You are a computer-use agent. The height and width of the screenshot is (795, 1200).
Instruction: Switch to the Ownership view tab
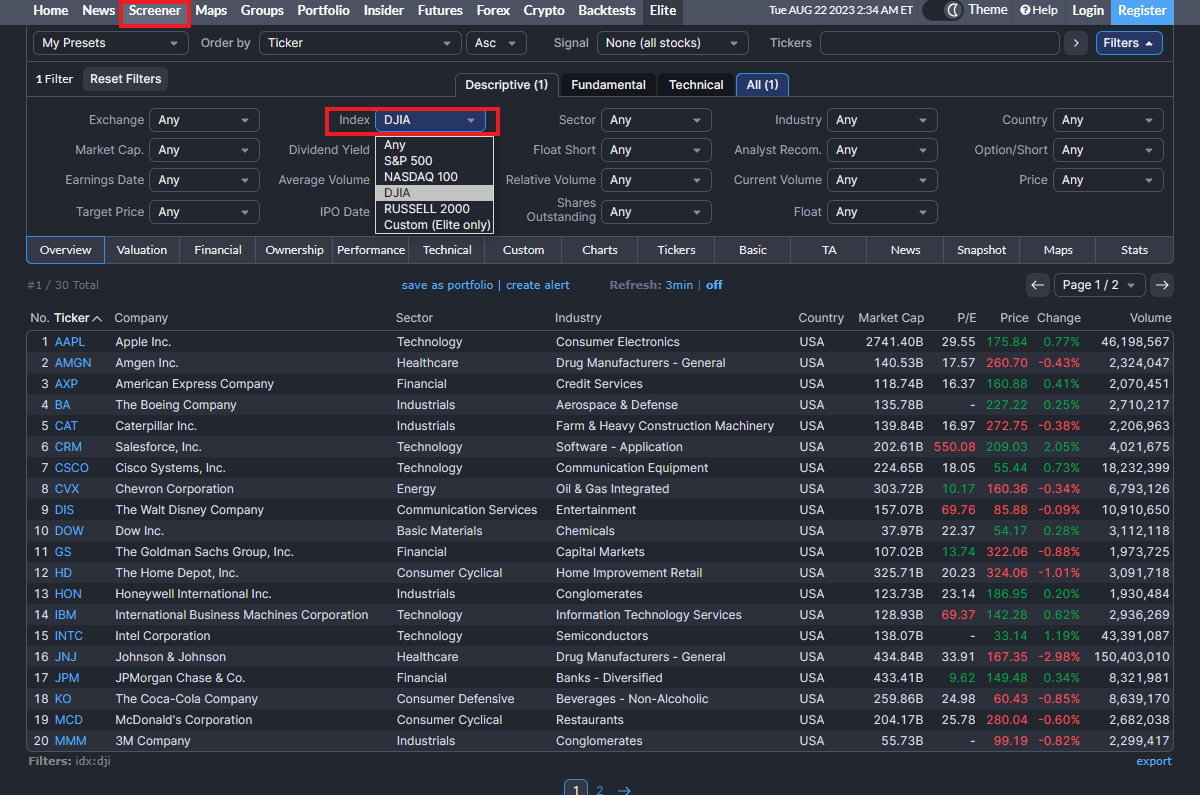click(x=294, y=250)
